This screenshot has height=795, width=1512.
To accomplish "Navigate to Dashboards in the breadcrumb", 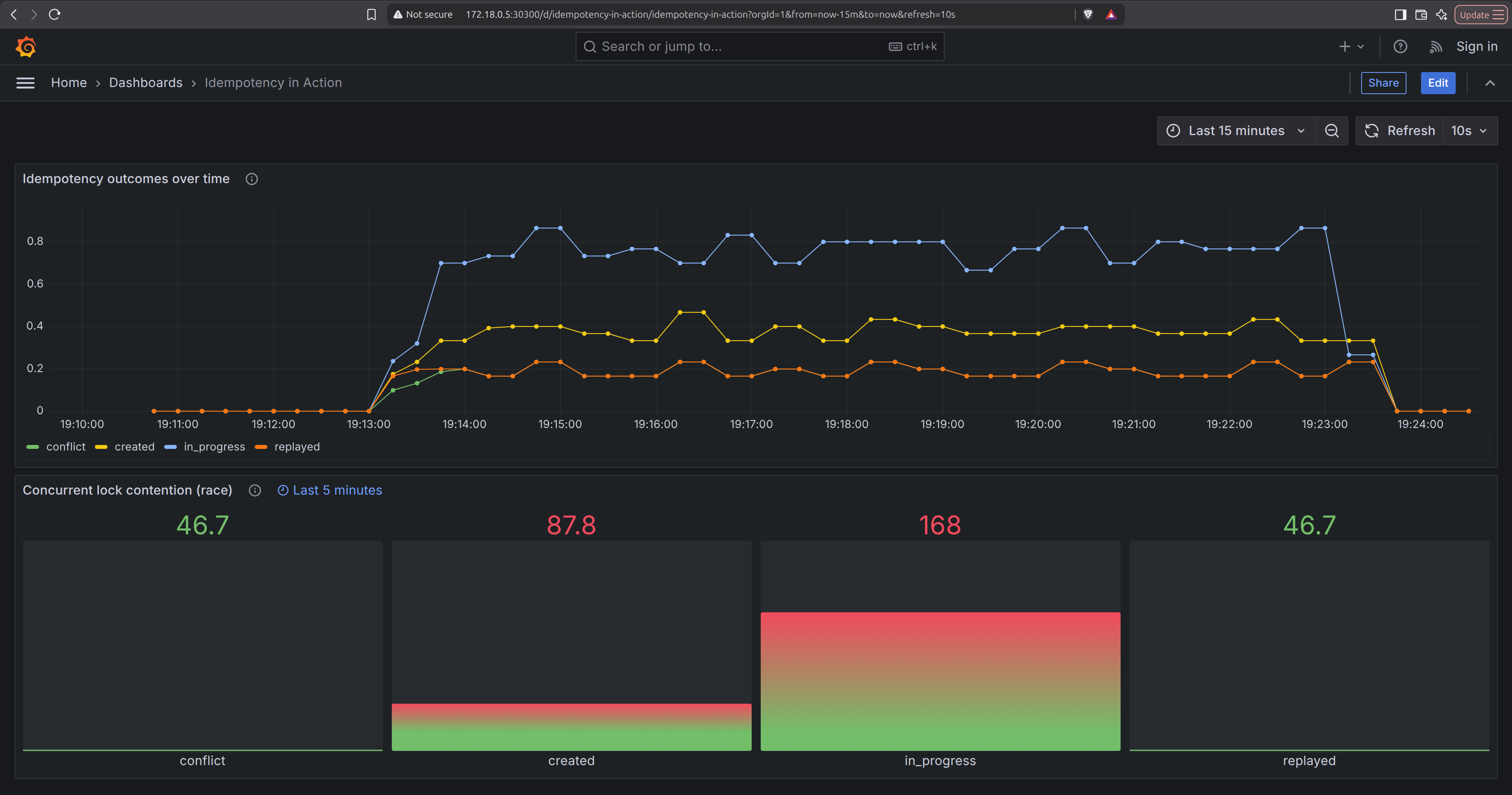I will (146, 83).
